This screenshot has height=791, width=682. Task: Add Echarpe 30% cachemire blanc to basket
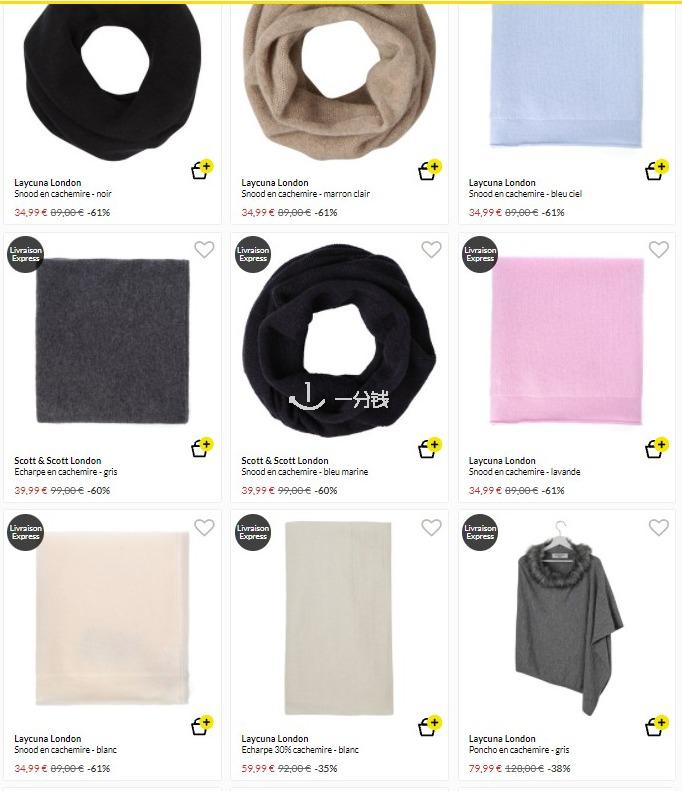click(x=430, y=725)
